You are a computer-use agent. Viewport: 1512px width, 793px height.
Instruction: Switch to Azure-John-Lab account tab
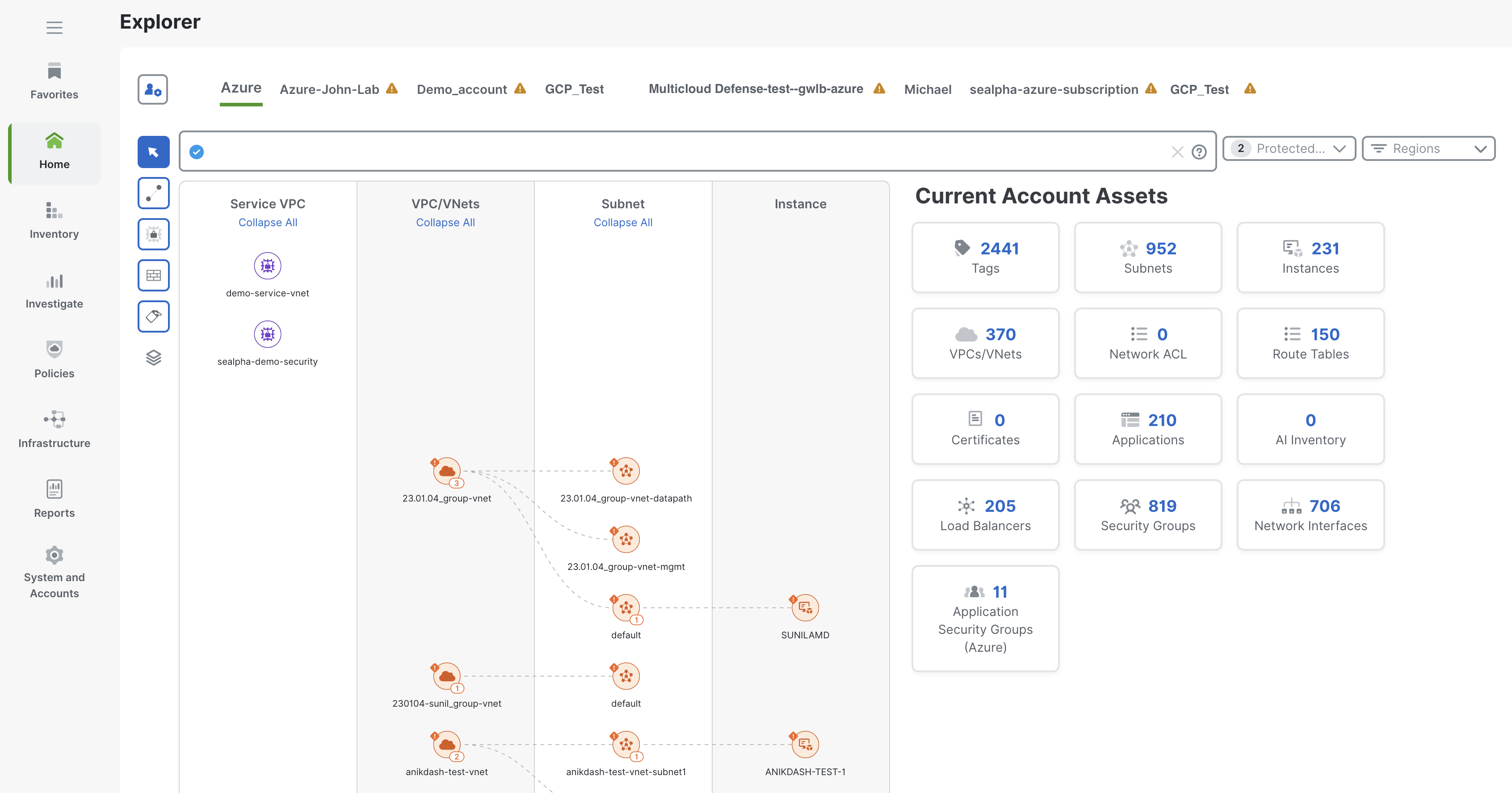[x=329, y=89]
